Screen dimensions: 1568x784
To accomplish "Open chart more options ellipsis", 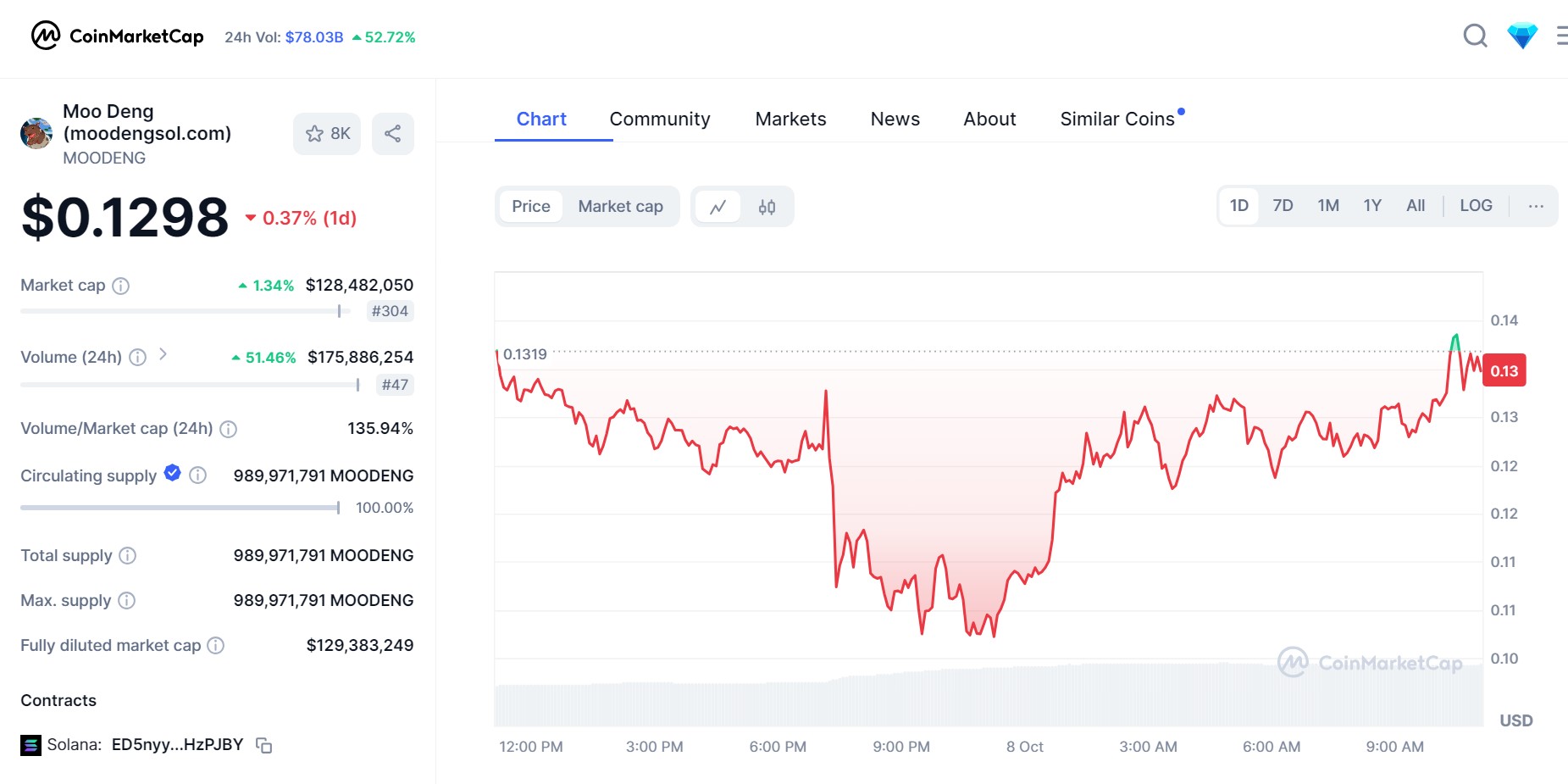I will click(x=1535, y=206).
